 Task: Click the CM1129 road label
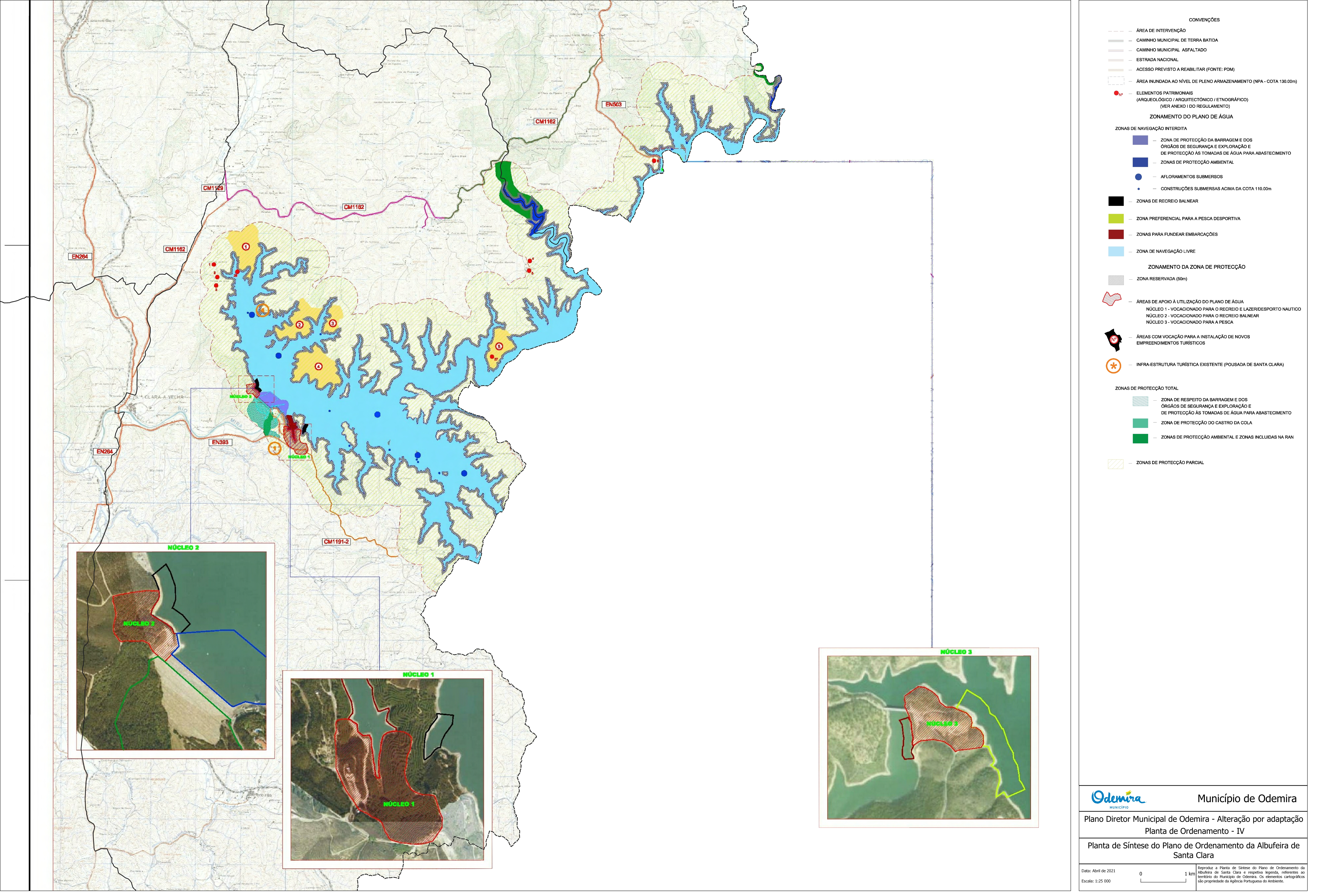tap(213, 188)
